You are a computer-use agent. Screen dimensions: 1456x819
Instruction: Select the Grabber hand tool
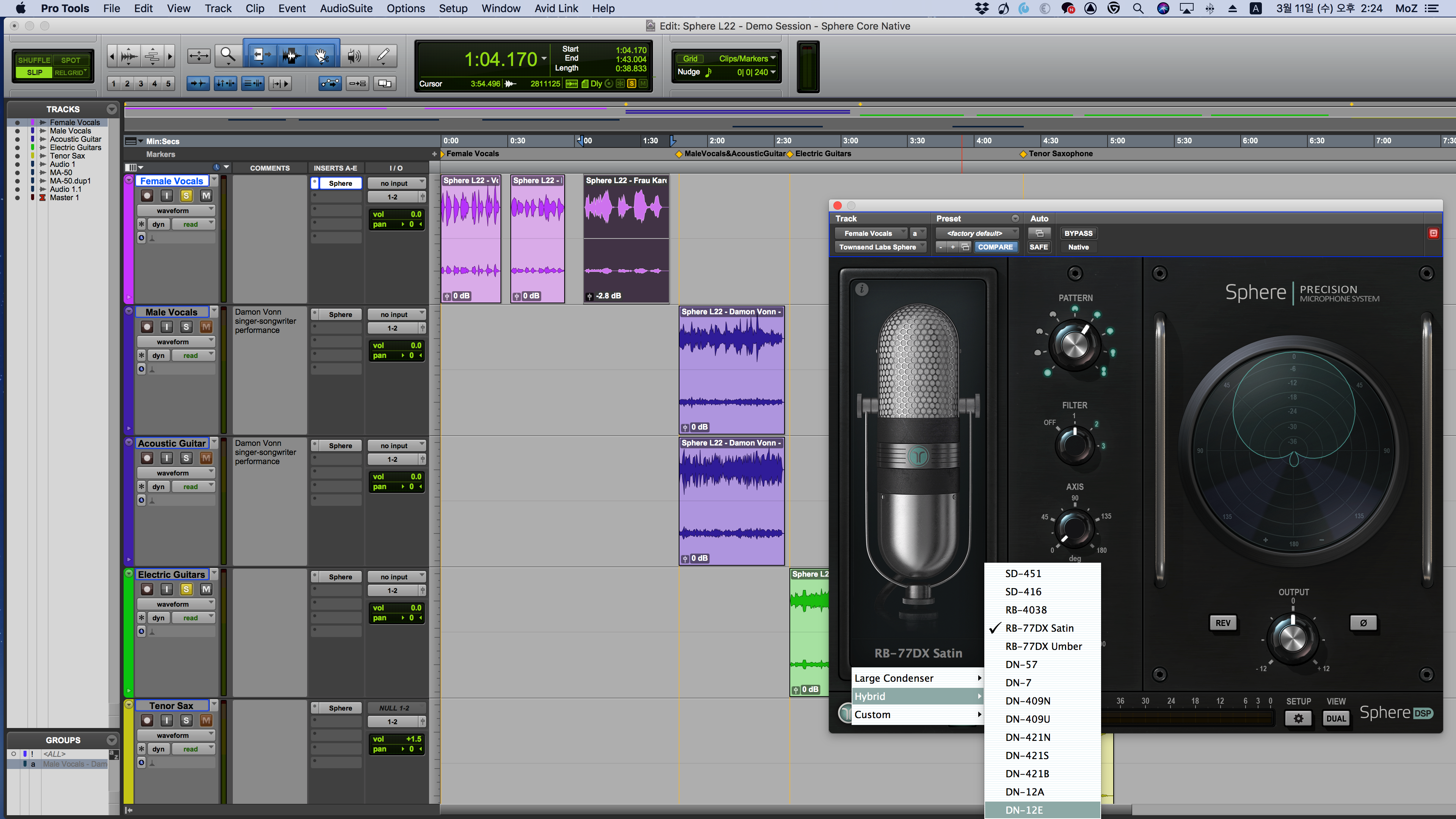322,55
